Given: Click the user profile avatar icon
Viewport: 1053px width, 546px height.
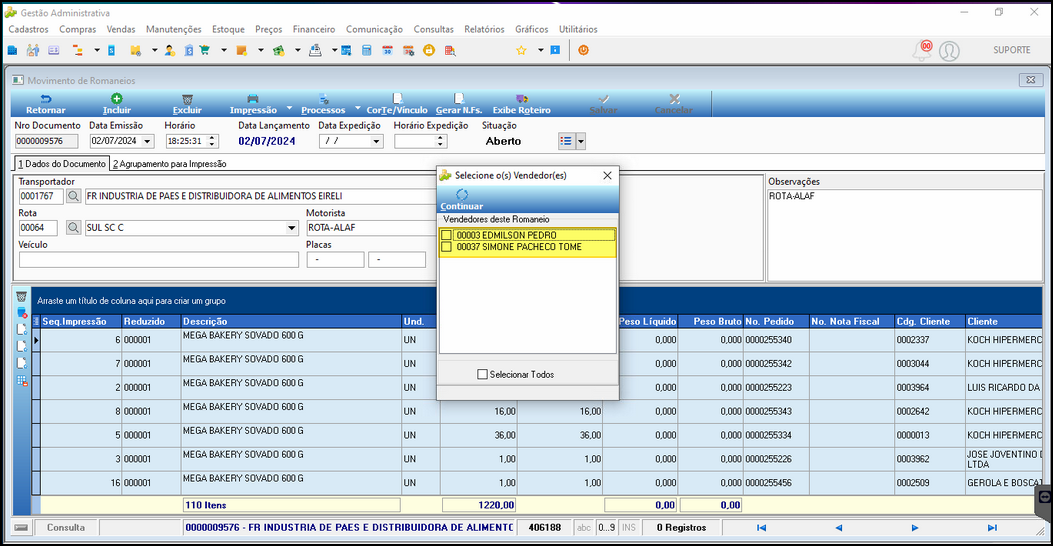Looking at the screenshot, I should pos(949,51).
